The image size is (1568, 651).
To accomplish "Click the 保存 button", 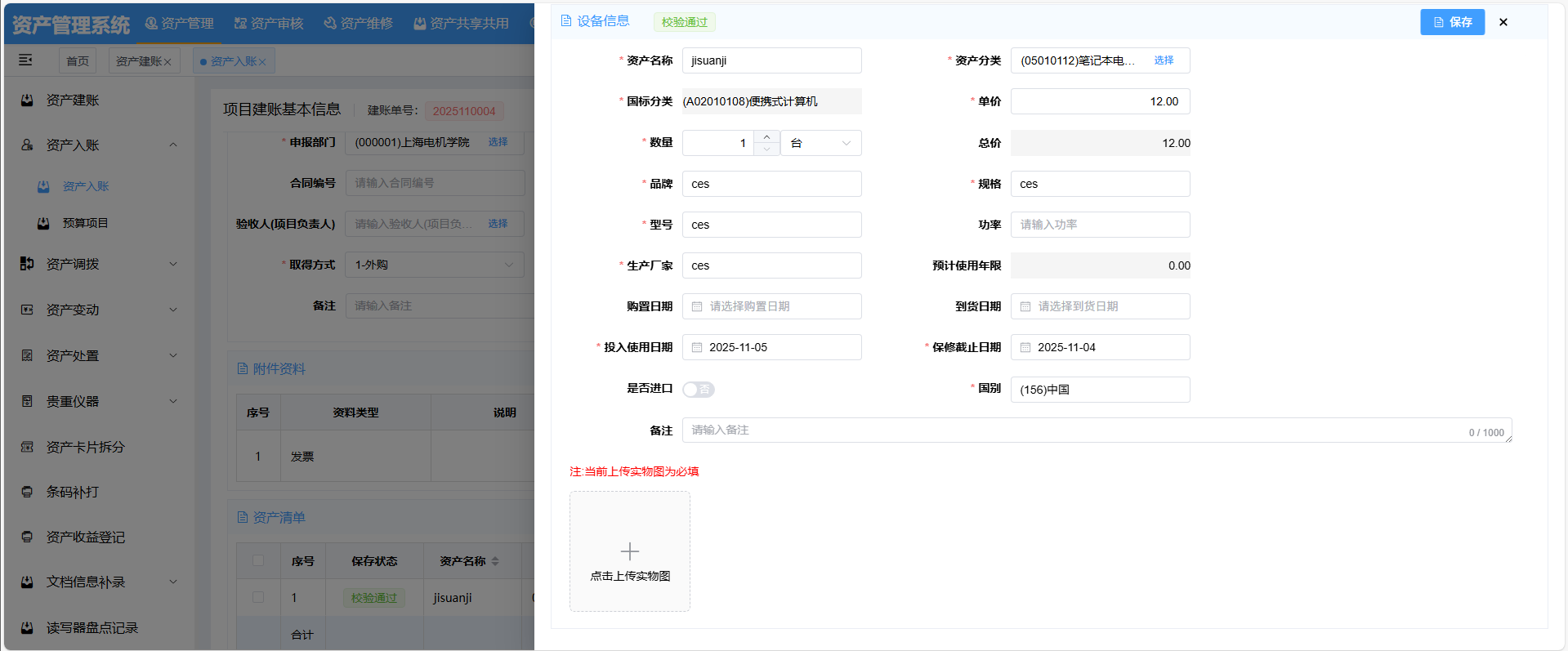I will (x=1451, y=22).
